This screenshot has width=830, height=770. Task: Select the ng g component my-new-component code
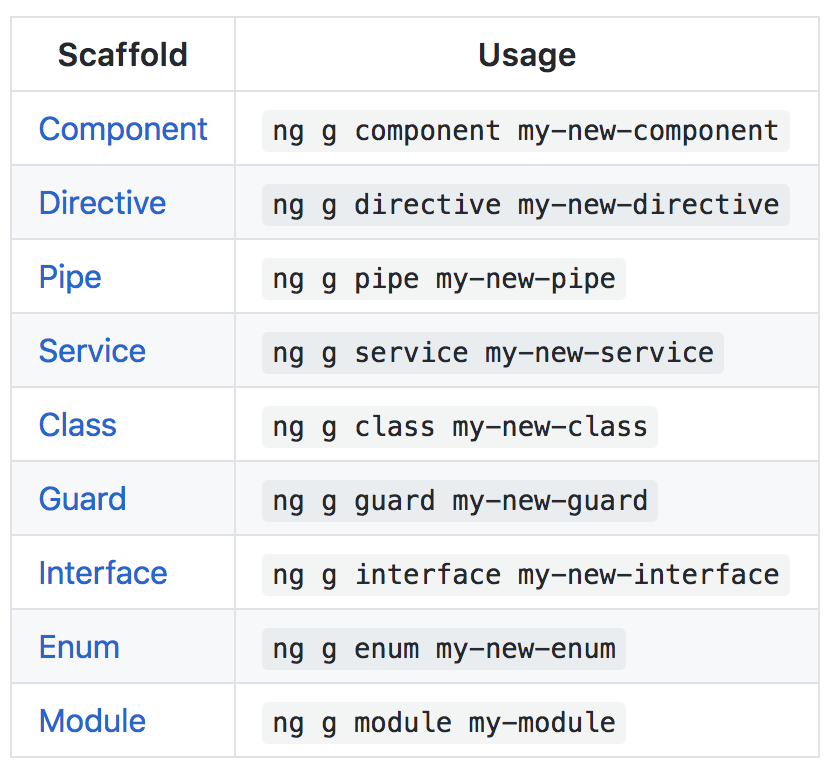(x=526, y=131)
